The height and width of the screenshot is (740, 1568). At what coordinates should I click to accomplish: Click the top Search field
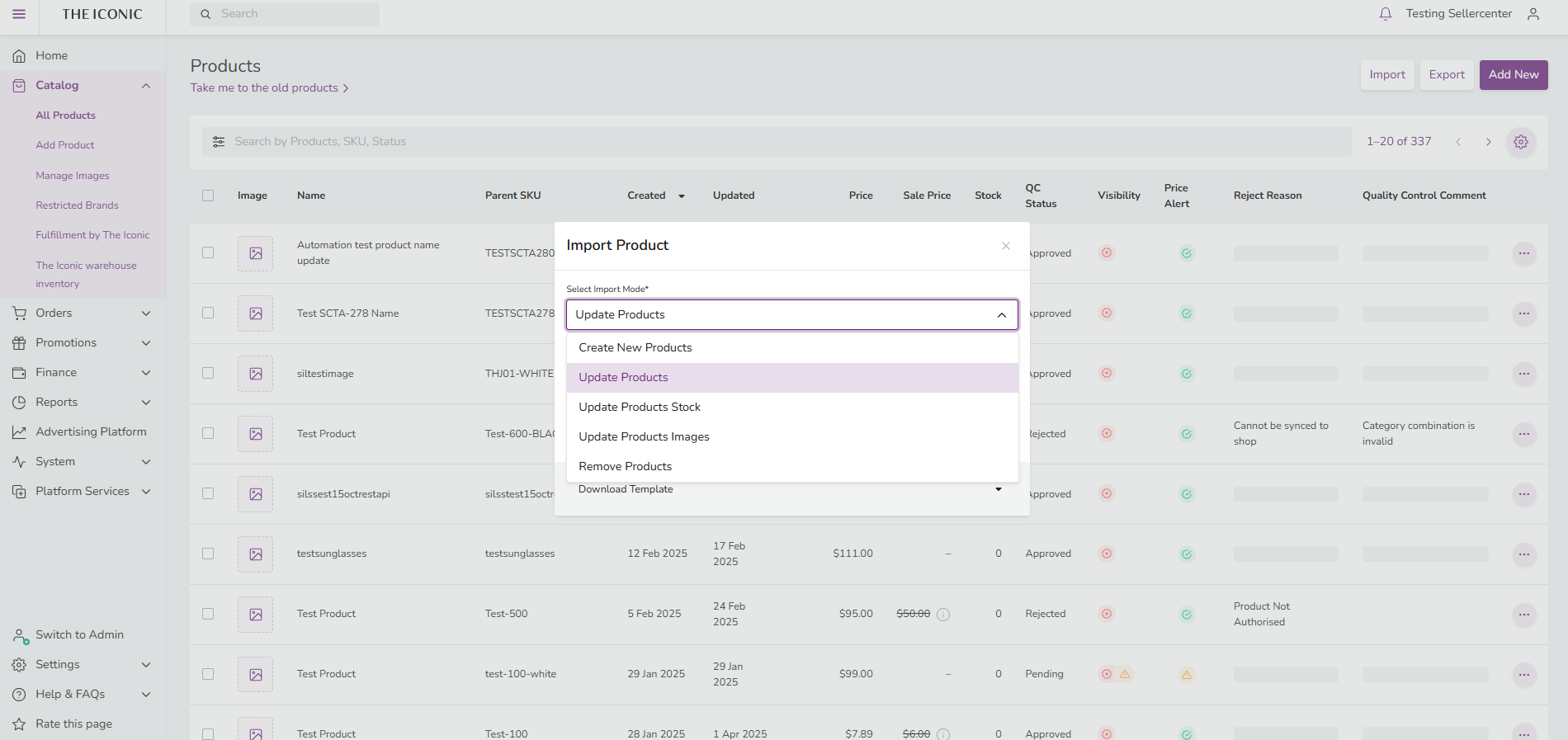point(285,14)
